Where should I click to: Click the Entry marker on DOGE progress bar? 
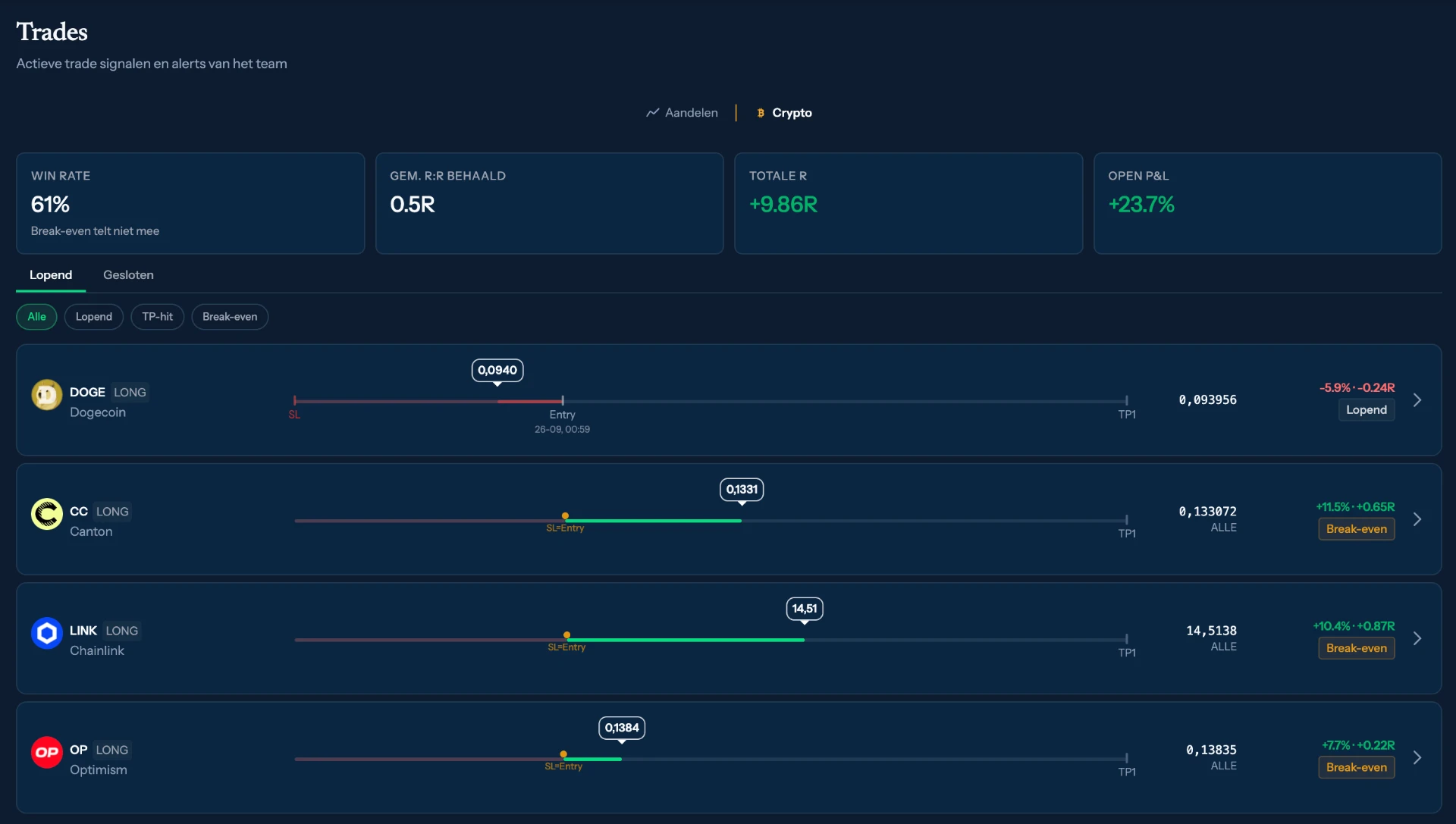(563, 400)
